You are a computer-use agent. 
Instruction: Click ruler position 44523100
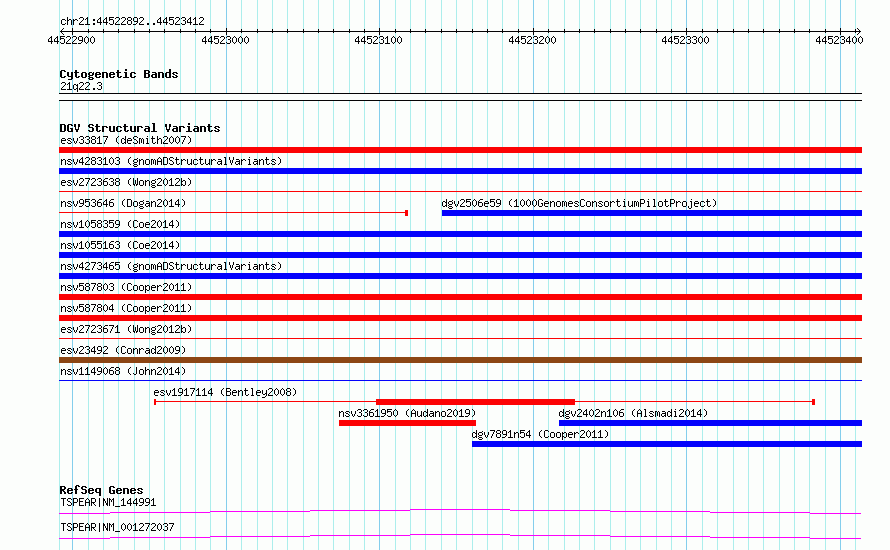[x=379, y=40]
